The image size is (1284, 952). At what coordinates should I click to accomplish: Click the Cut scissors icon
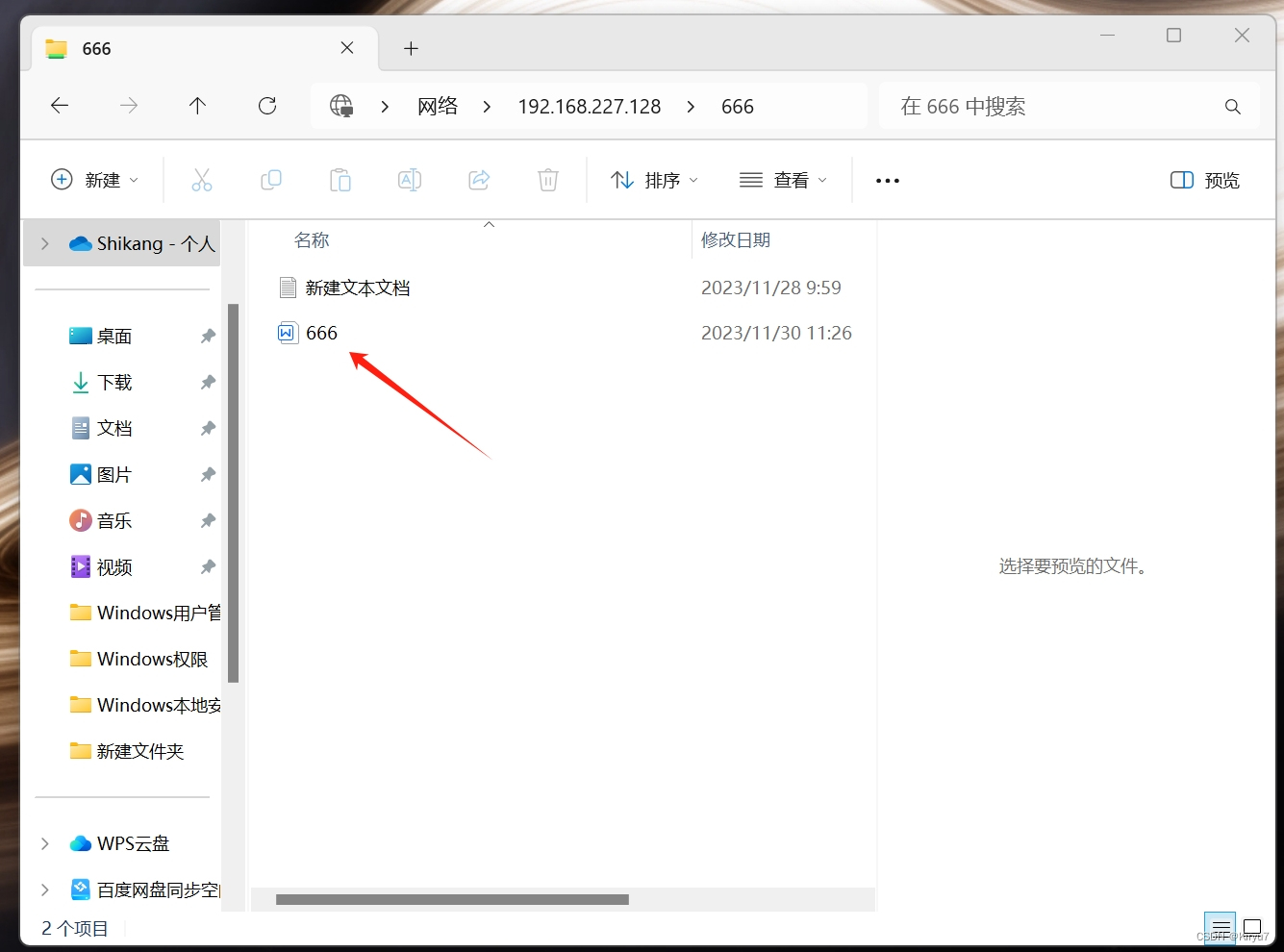pos(202,180)
